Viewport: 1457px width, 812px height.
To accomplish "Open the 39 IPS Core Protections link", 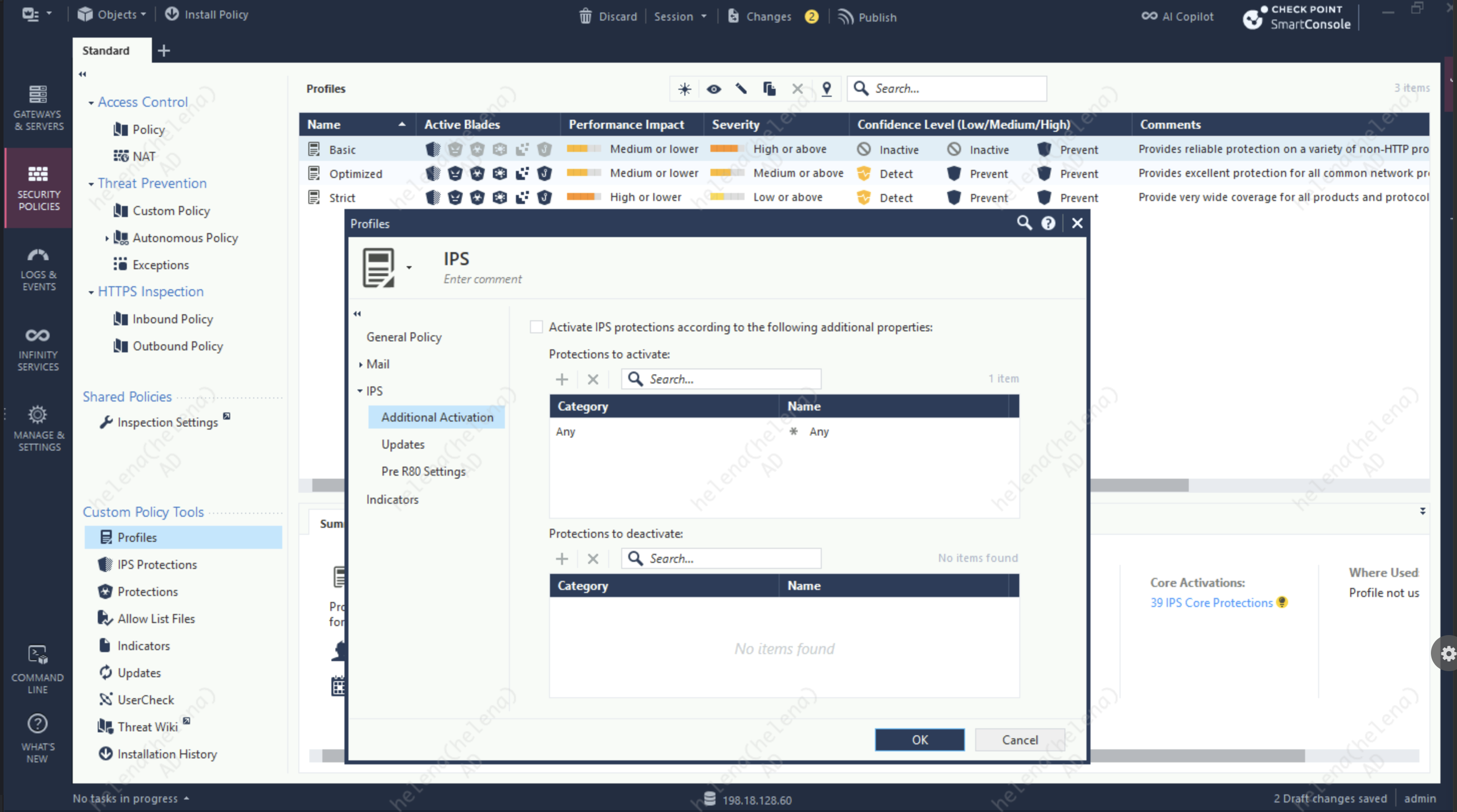I will tap(1211, 603).
